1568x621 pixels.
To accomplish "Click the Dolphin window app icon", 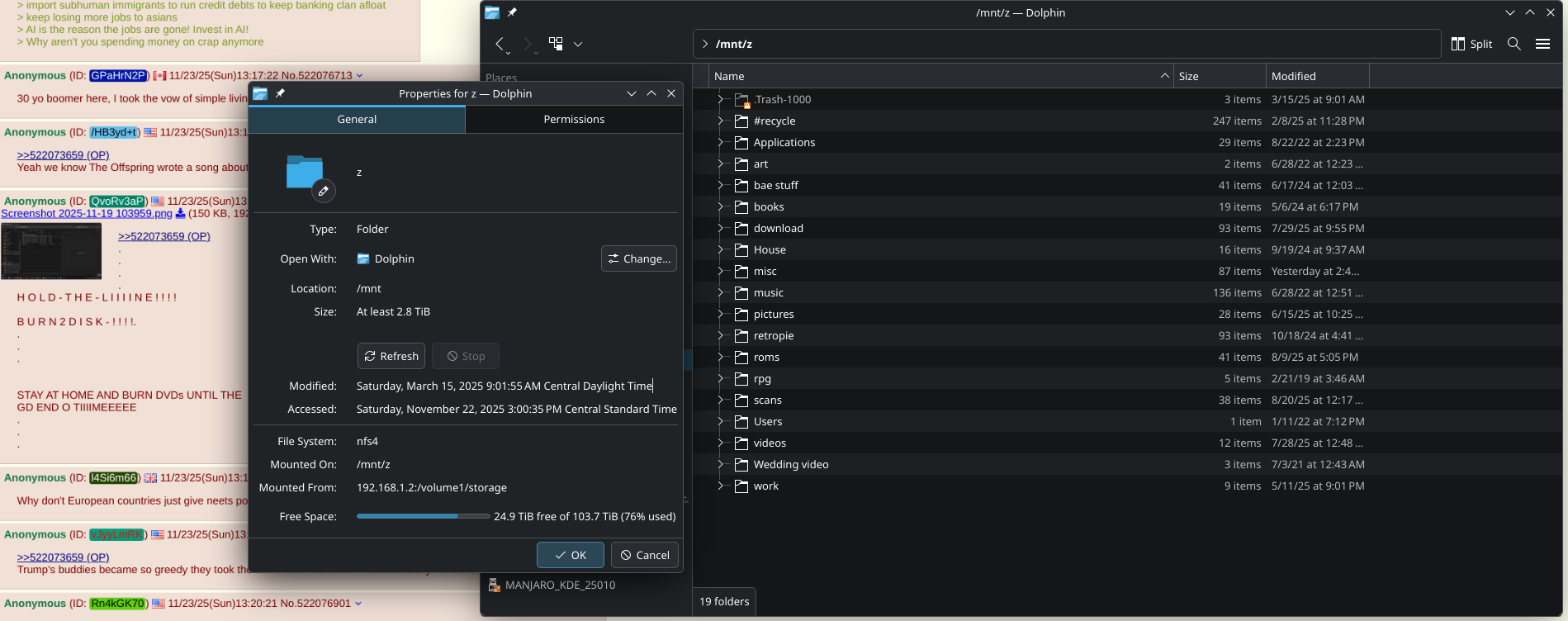I will (x=492, y=12).
